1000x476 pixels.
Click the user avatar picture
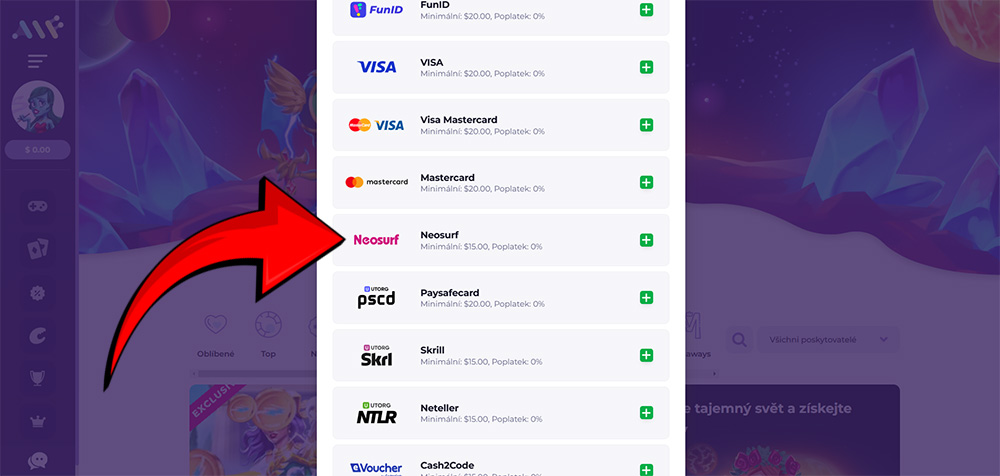(38, 106)
